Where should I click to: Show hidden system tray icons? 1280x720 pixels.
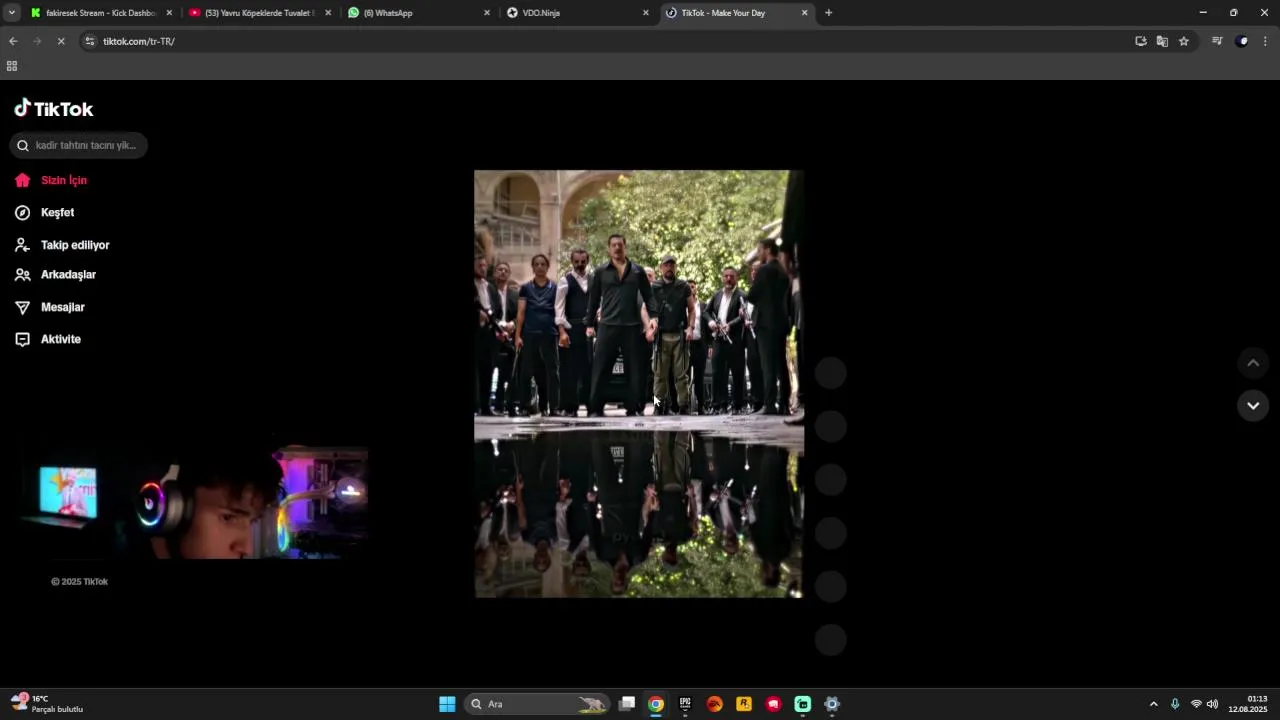(x=1153, y=704)
